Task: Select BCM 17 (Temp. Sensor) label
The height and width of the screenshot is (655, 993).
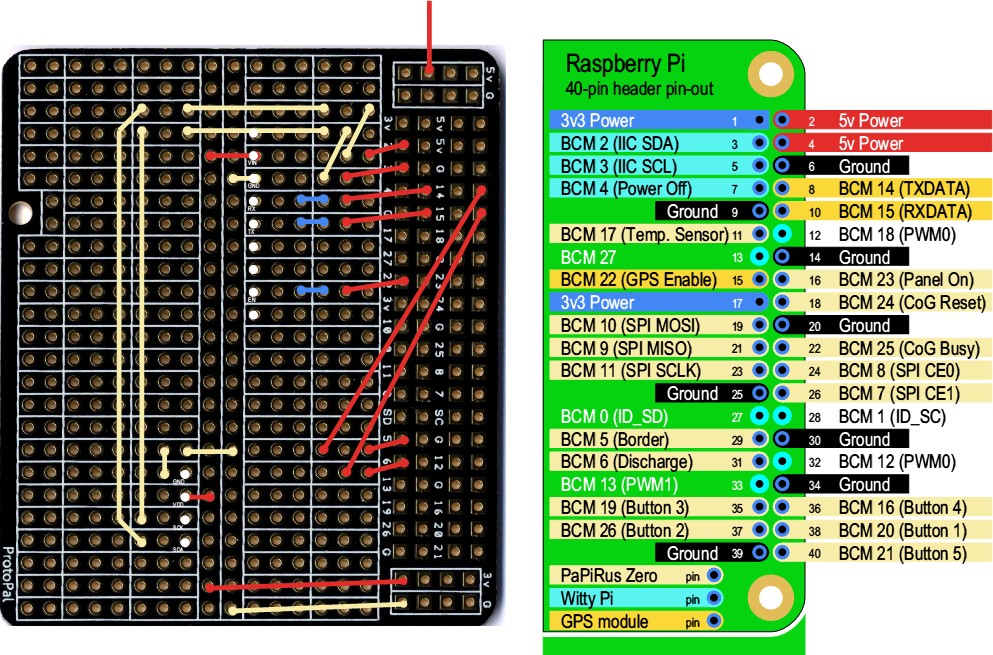Action: 644,234
